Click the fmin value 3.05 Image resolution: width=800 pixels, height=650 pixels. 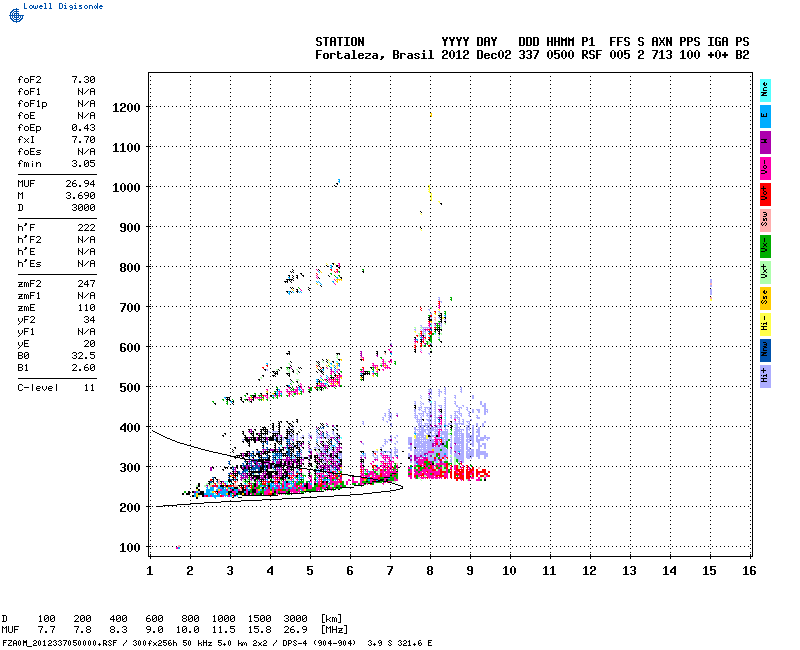(x=83, y=164)
